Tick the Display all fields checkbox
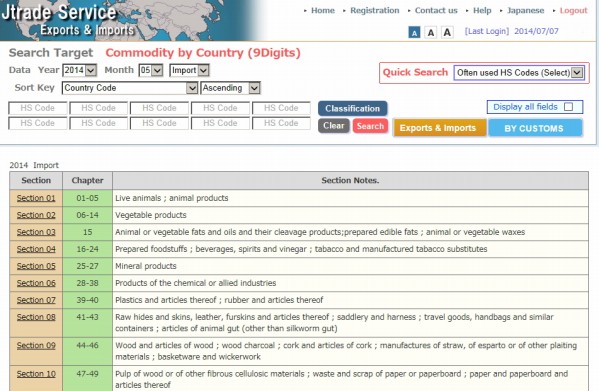Viewport: 599px width, 391px height. 568,107
